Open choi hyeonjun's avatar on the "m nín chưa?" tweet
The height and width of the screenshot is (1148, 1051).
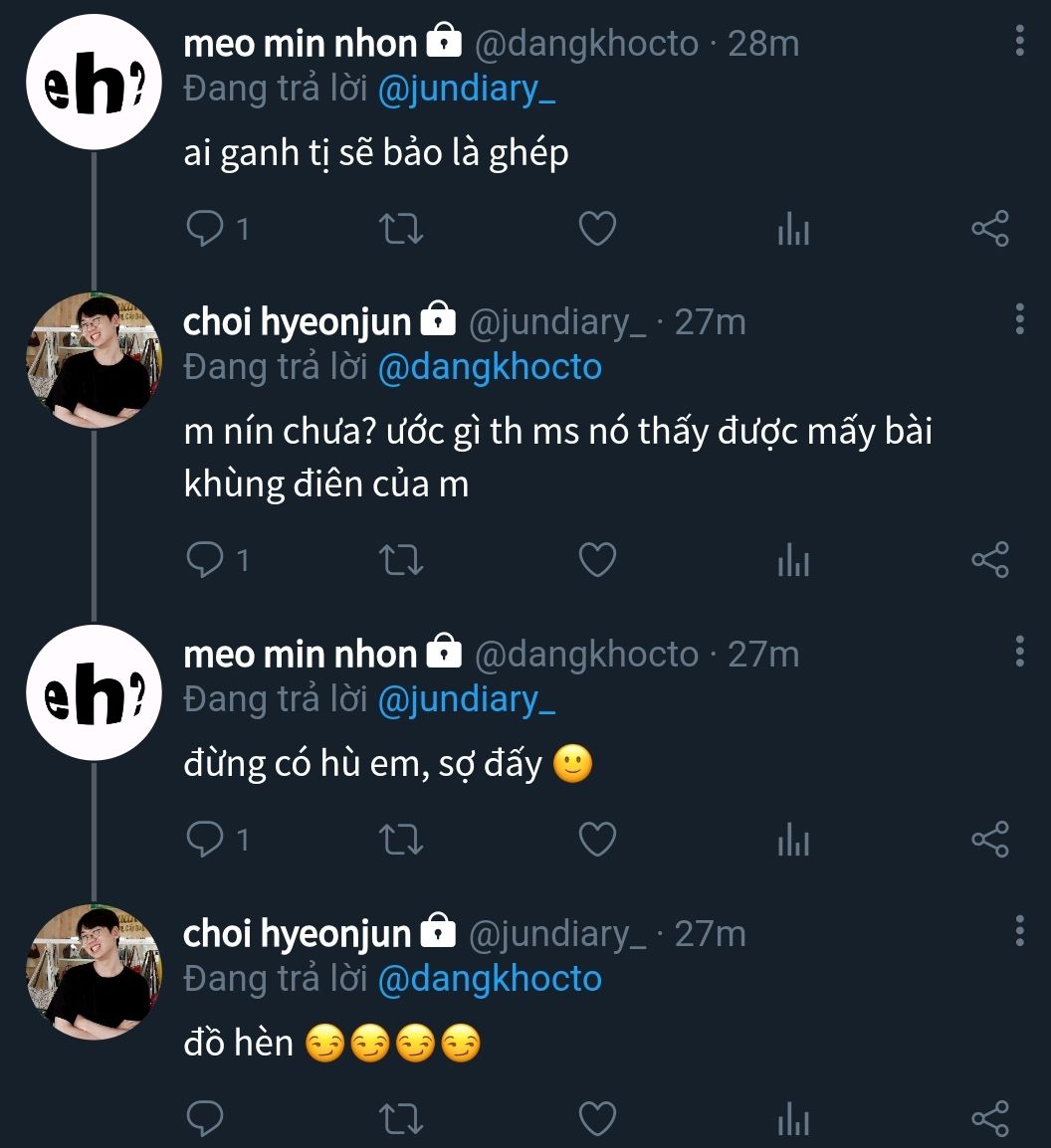[x=94, y=360]
